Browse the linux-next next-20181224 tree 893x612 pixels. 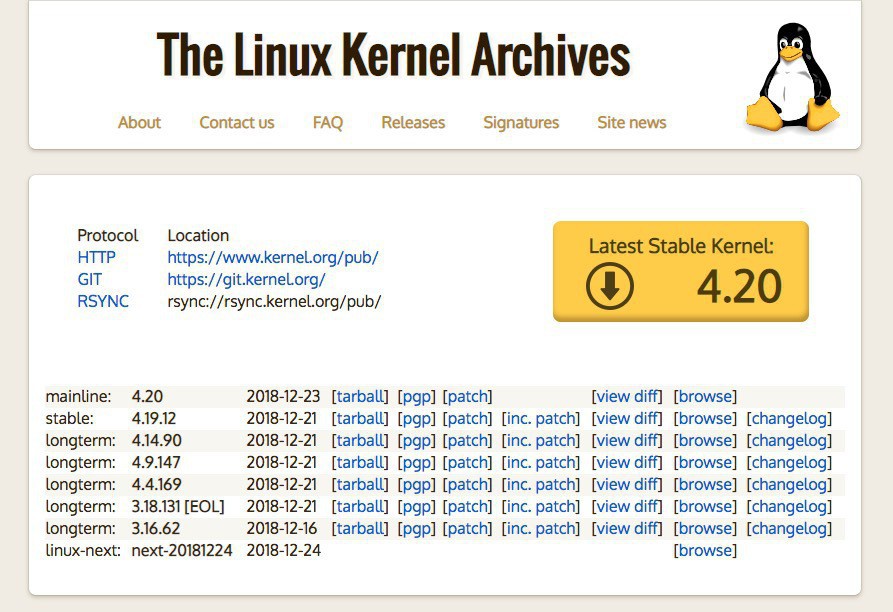[x=705, y=551]
